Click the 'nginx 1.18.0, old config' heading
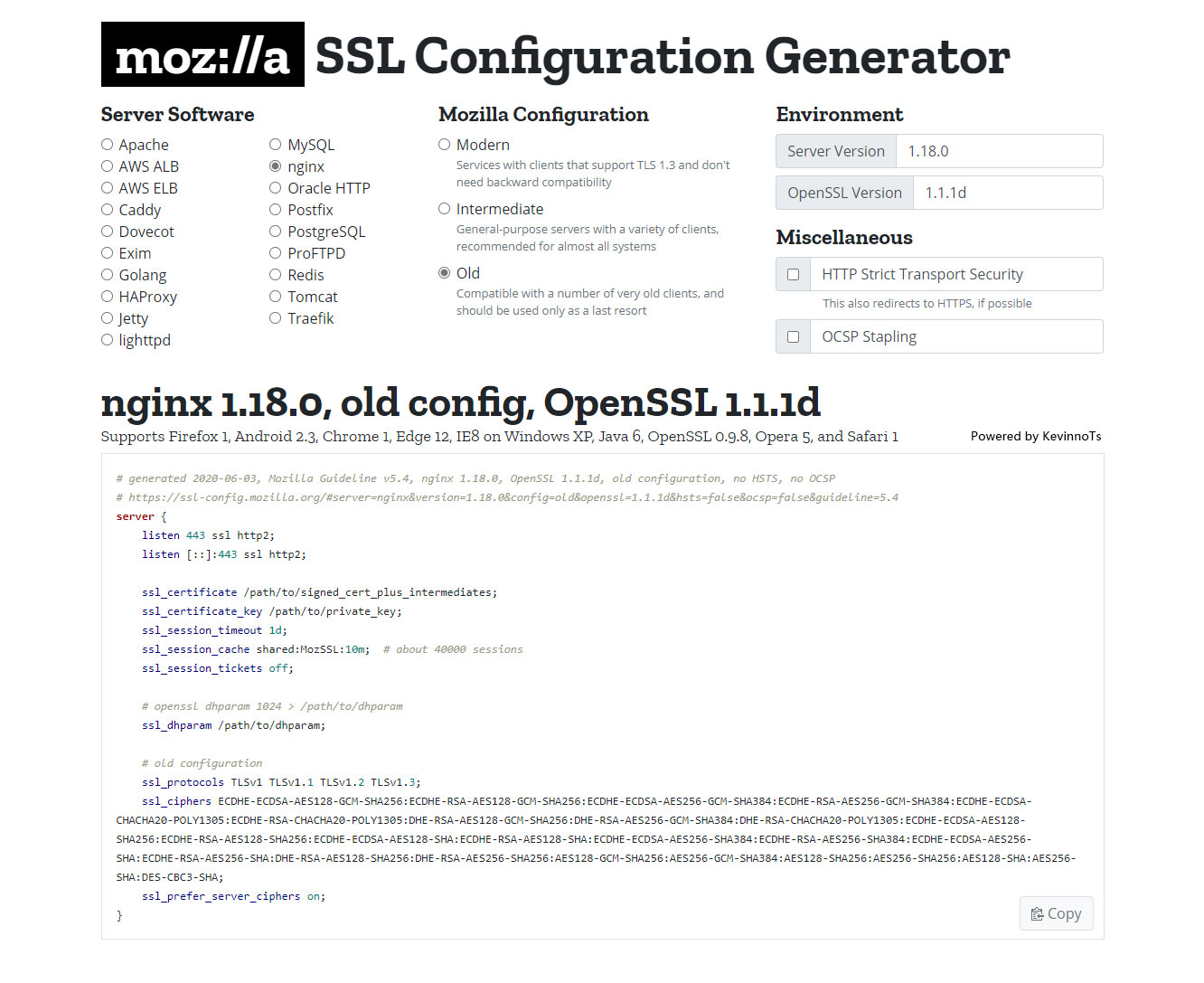The width and height of the screenshot is (1204, 983). pos(461,402)
